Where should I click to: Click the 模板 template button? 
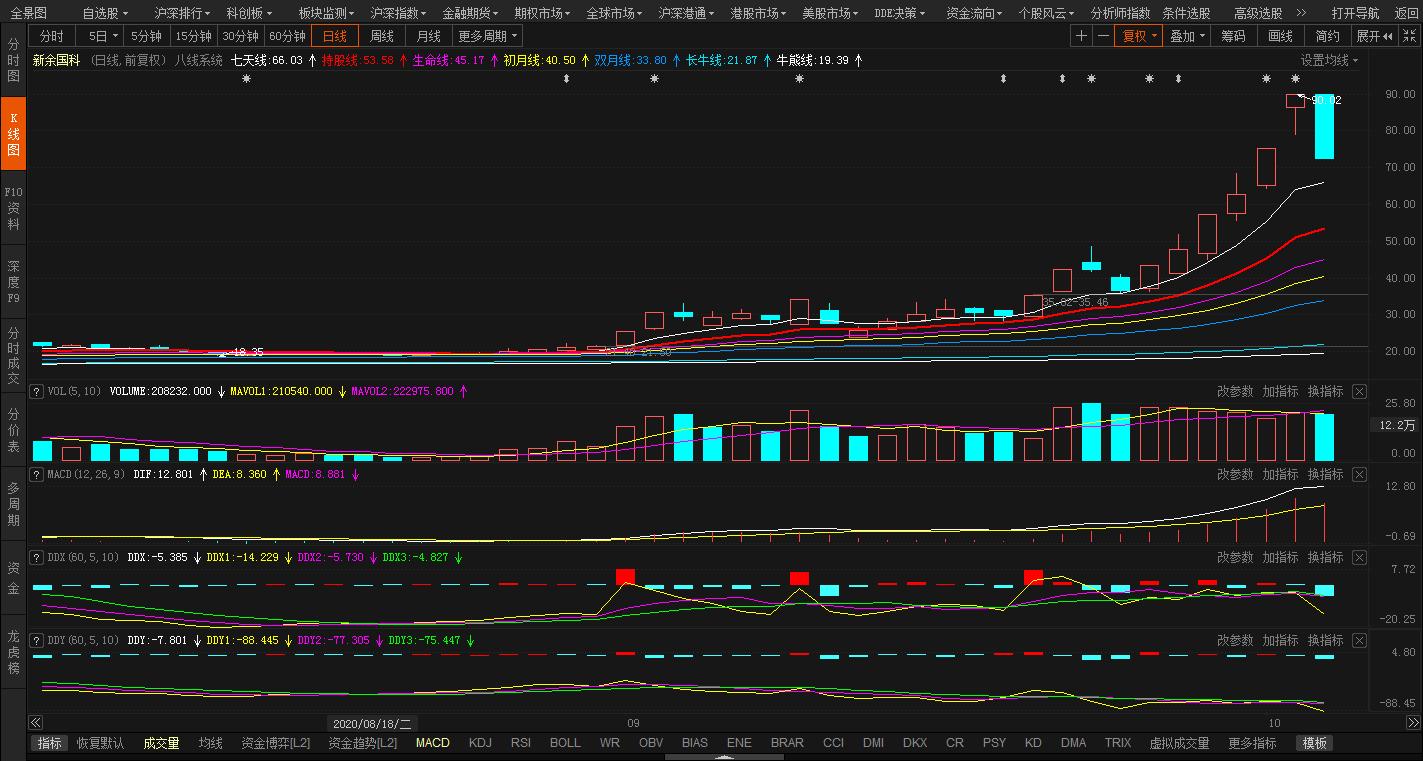click(1314, 743)
